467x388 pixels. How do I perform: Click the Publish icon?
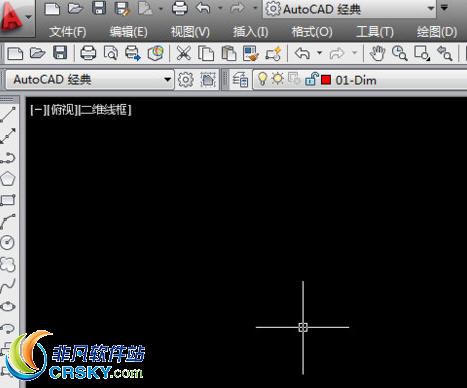tap(133, 53)
